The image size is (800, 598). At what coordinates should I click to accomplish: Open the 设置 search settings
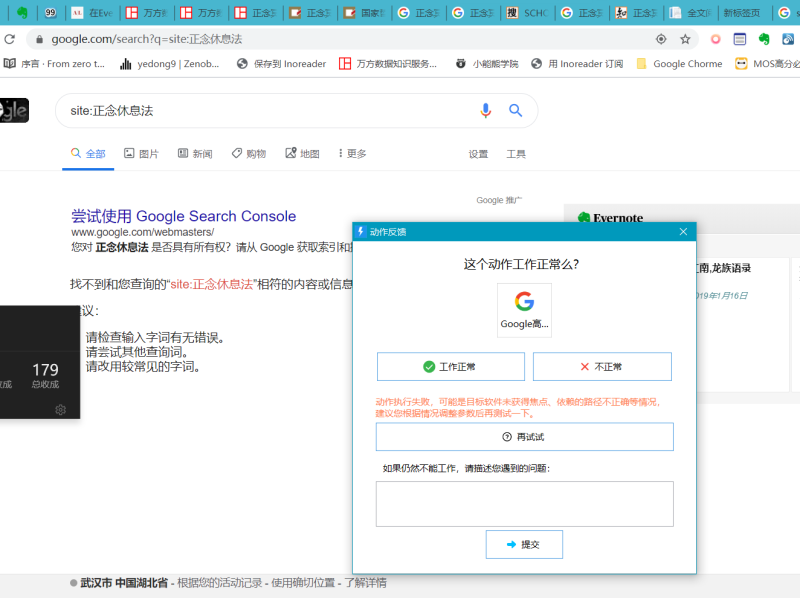[478, 154]
